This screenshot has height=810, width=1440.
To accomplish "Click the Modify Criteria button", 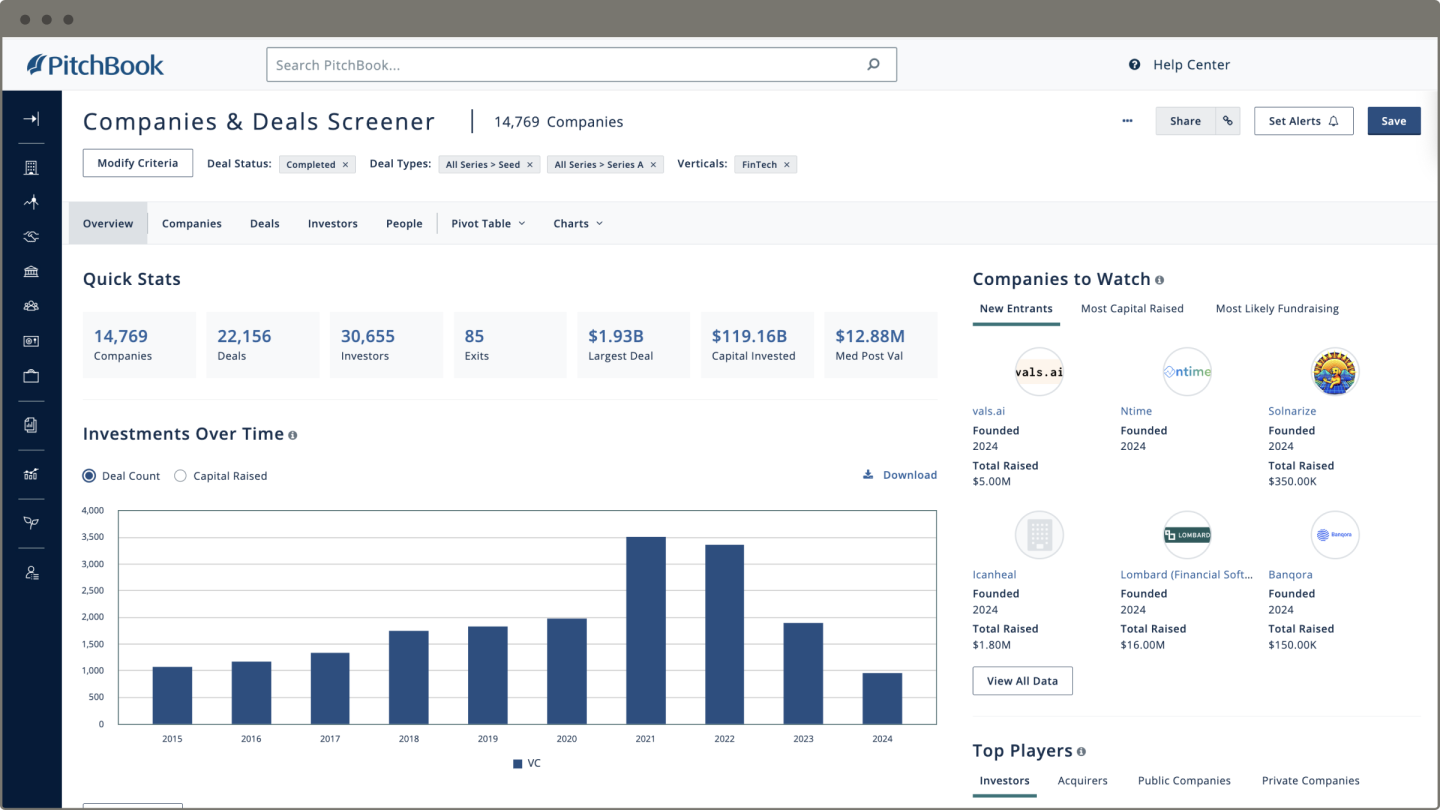I will tap(138, 163).
